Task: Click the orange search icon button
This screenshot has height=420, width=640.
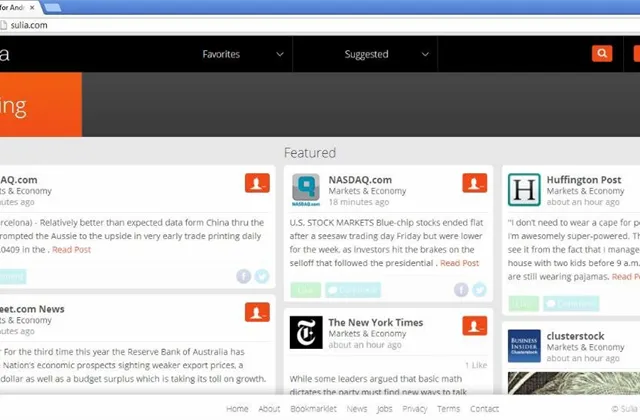Action: pyautogui.click(x=602, y=53)
